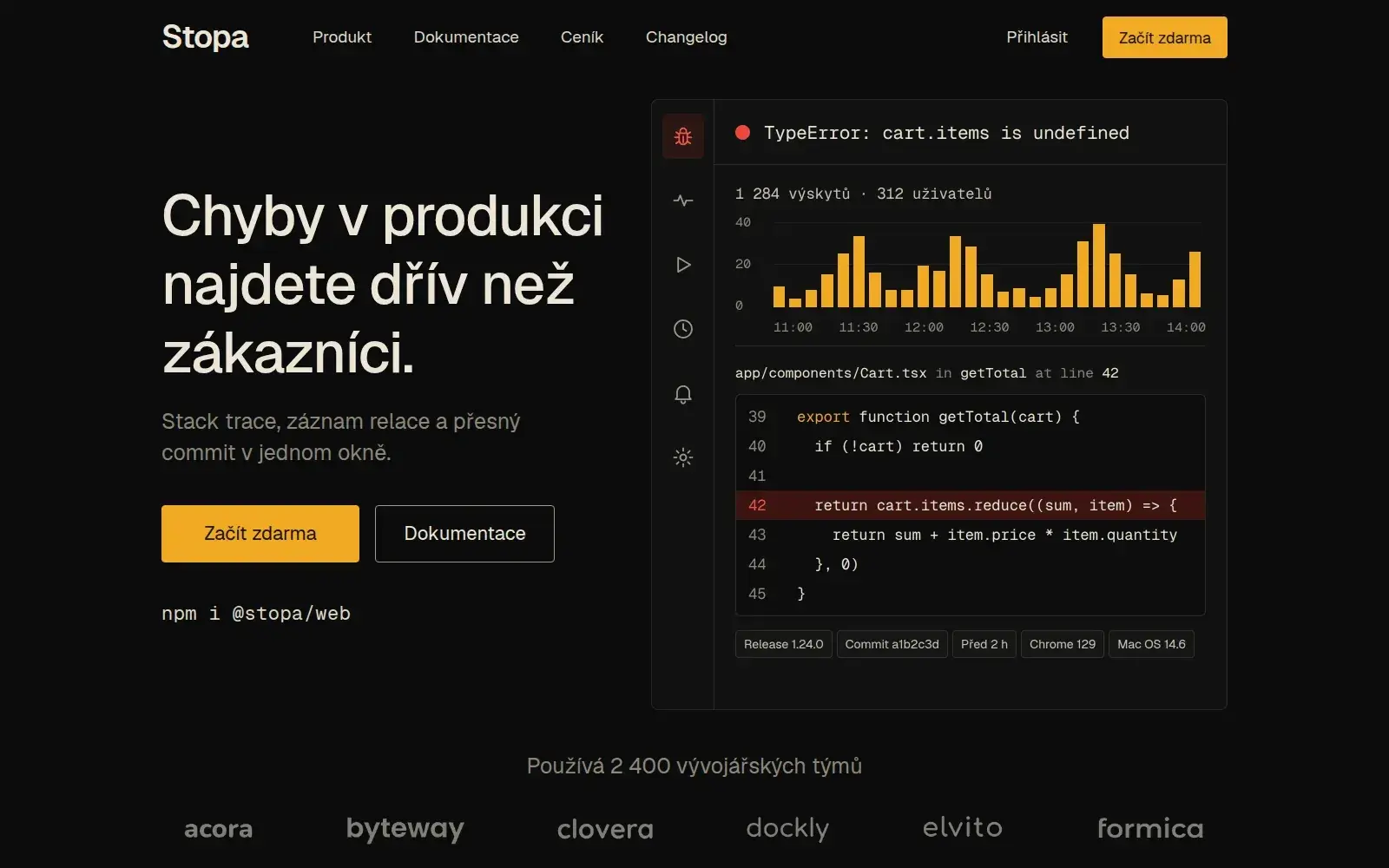Open the Produkt nav item
This screenshot has width=1389, height=868.
(342, 37)
